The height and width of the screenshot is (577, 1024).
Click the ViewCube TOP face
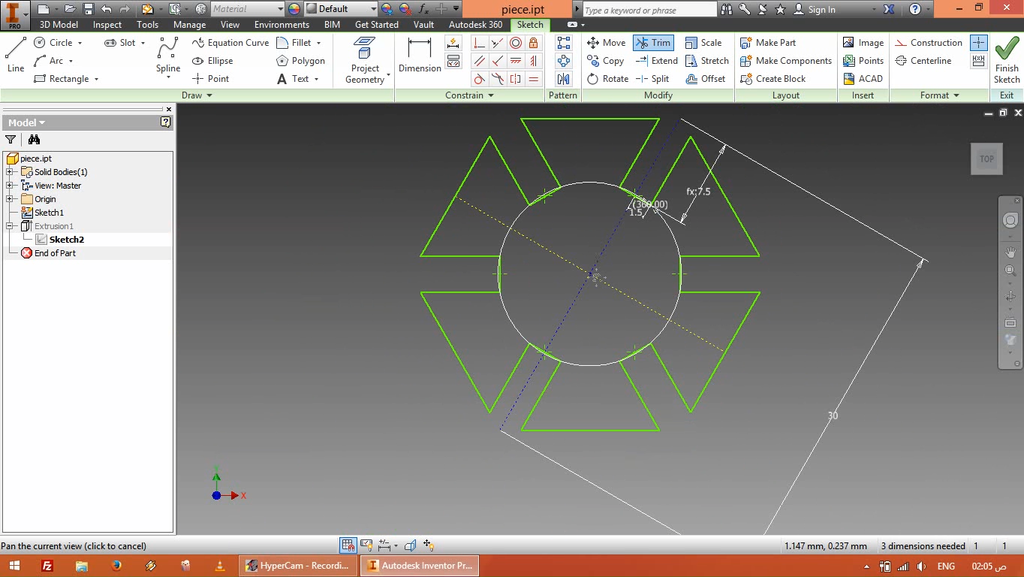[987, 159]
